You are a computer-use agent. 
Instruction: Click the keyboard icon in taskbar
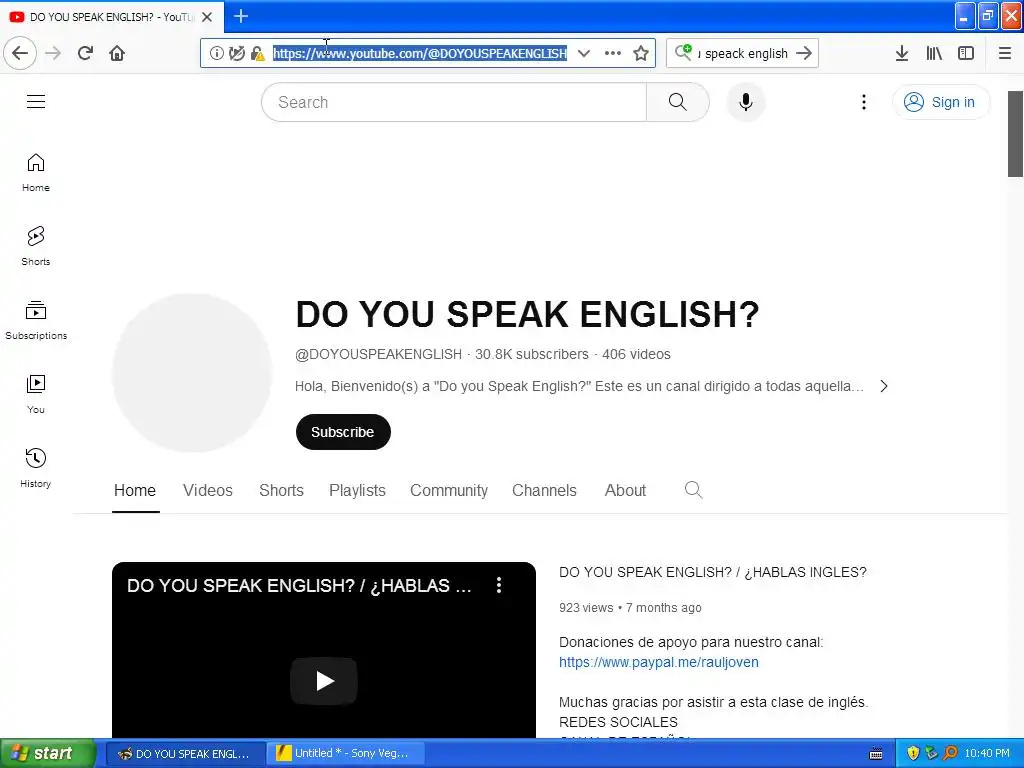876,754
